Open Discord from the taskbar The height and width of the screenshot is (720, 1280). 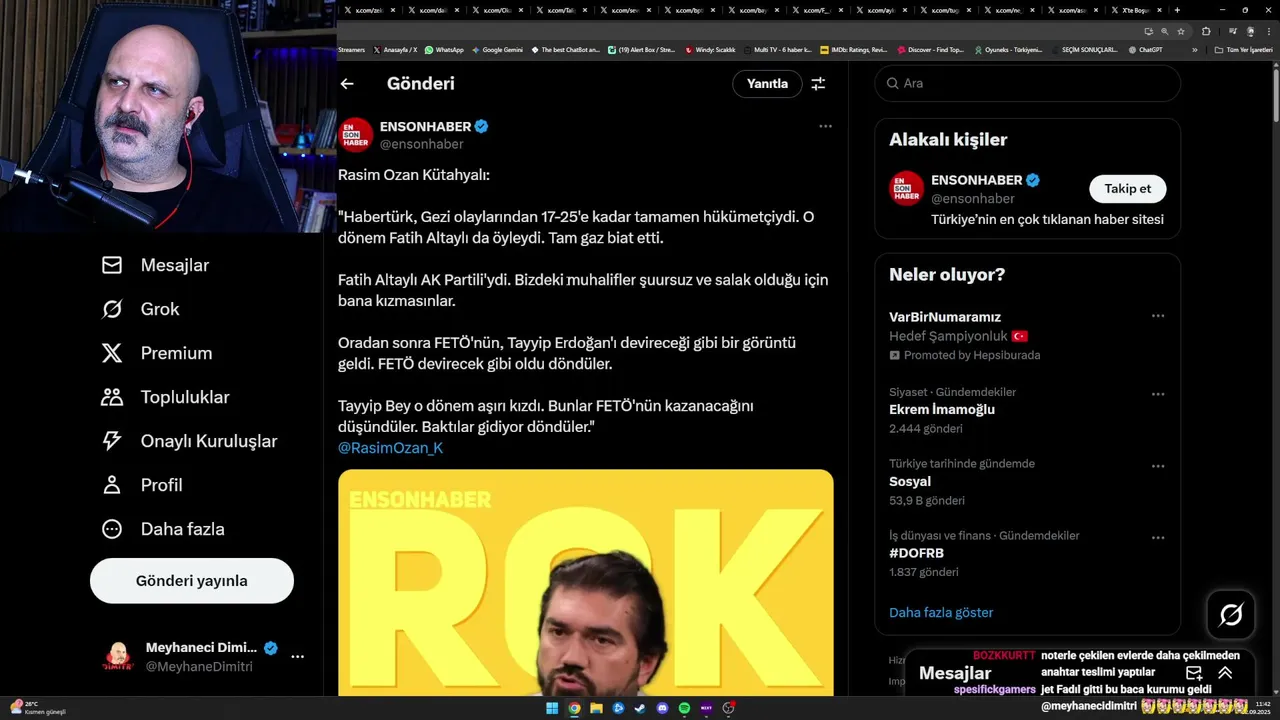[x=662, y=708]
